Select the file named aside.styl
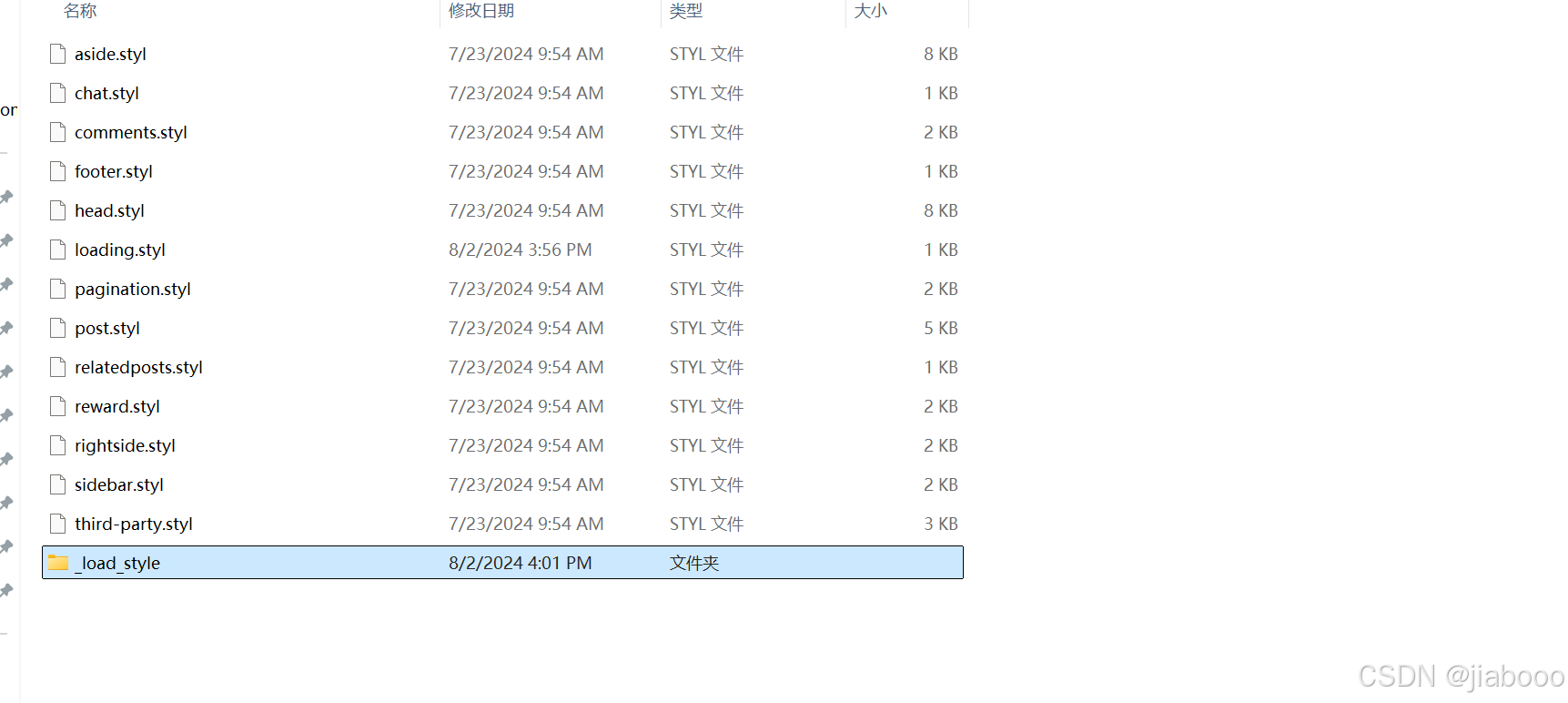The image size is (1568, 703). coord(110,55)
